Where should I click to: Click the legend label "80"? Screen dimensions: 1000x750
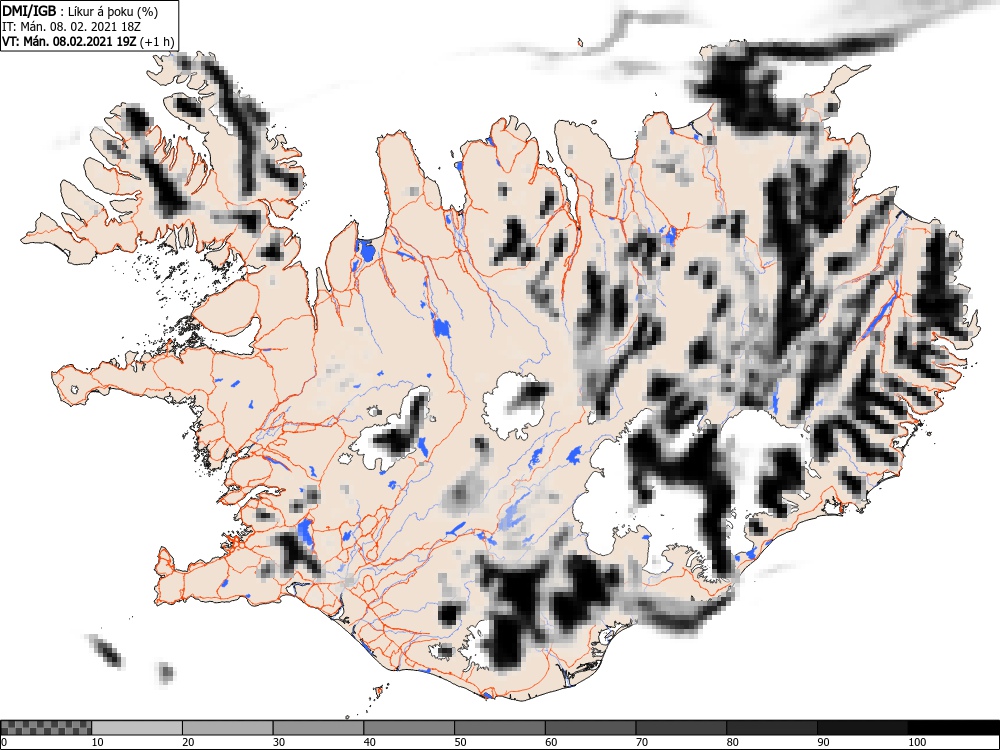tap(732, 742)
